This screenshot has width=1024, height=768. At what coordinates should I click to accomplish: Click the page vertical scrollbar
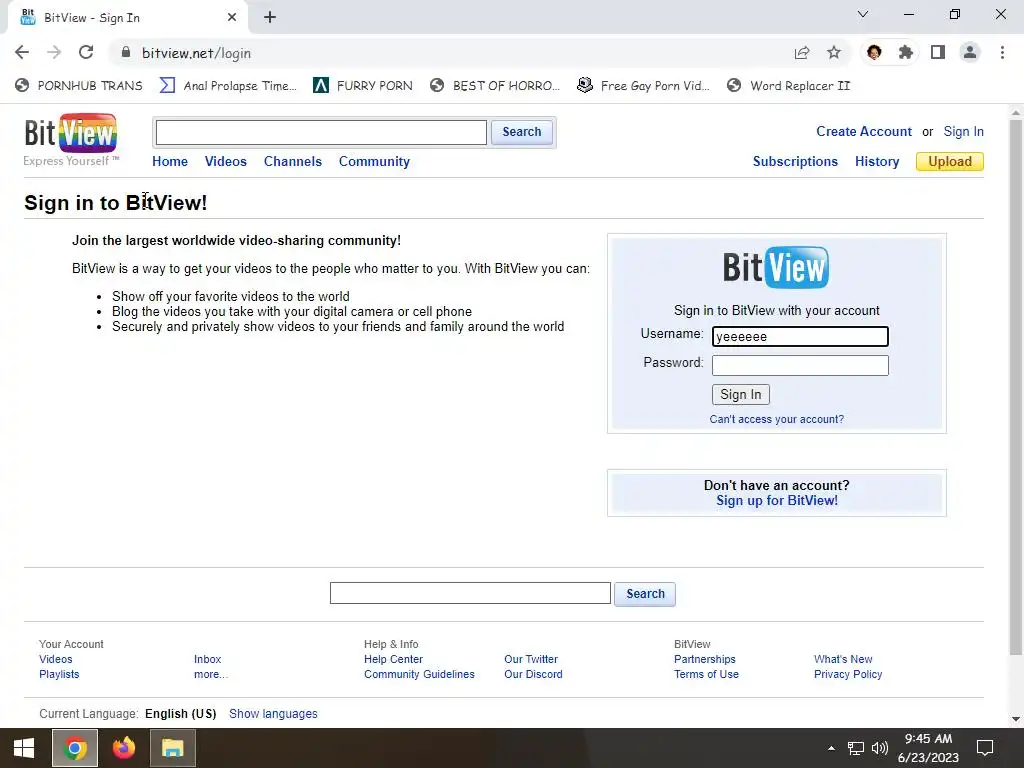point(1016,385)
